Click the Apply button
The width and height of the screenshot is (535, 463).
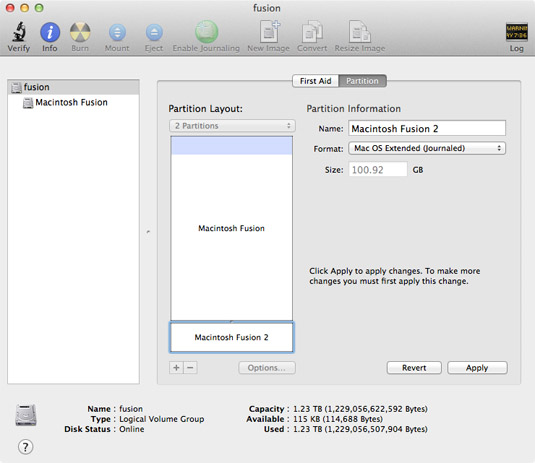coord(477,368)
